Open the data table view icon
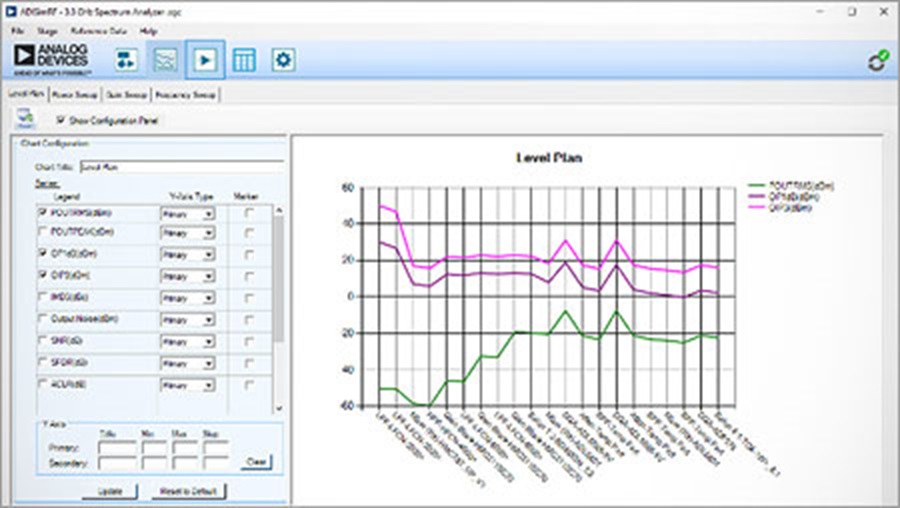 244,60
